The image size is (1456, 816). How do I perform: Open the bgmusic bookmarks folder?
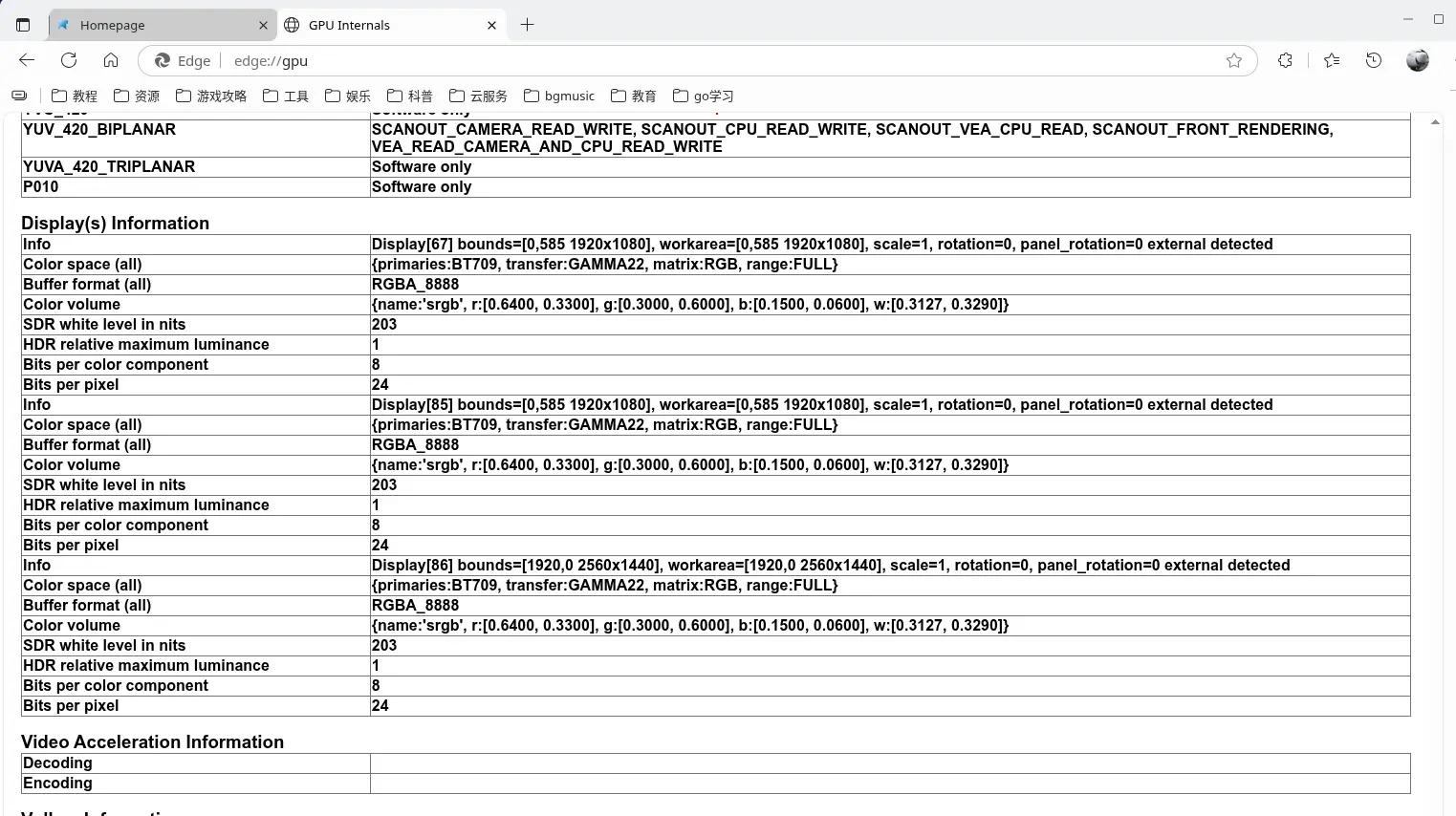559,96
